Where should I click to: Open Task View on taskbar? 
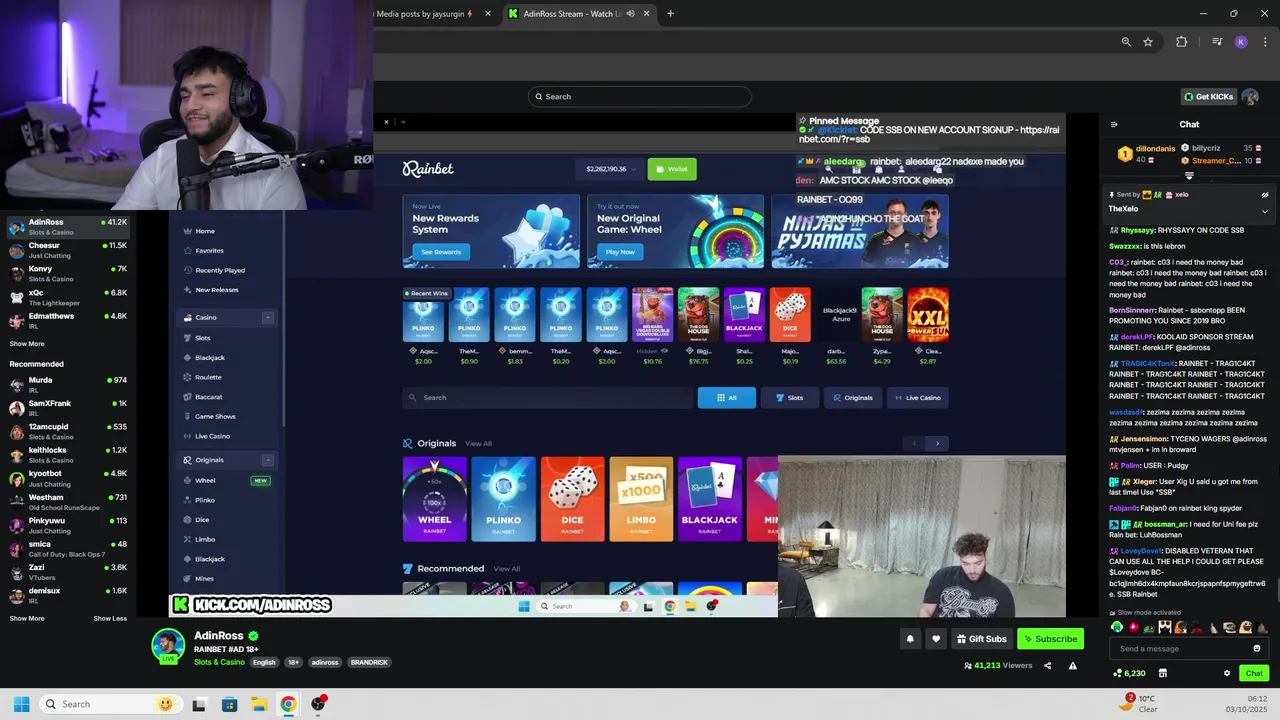(199, 704)
